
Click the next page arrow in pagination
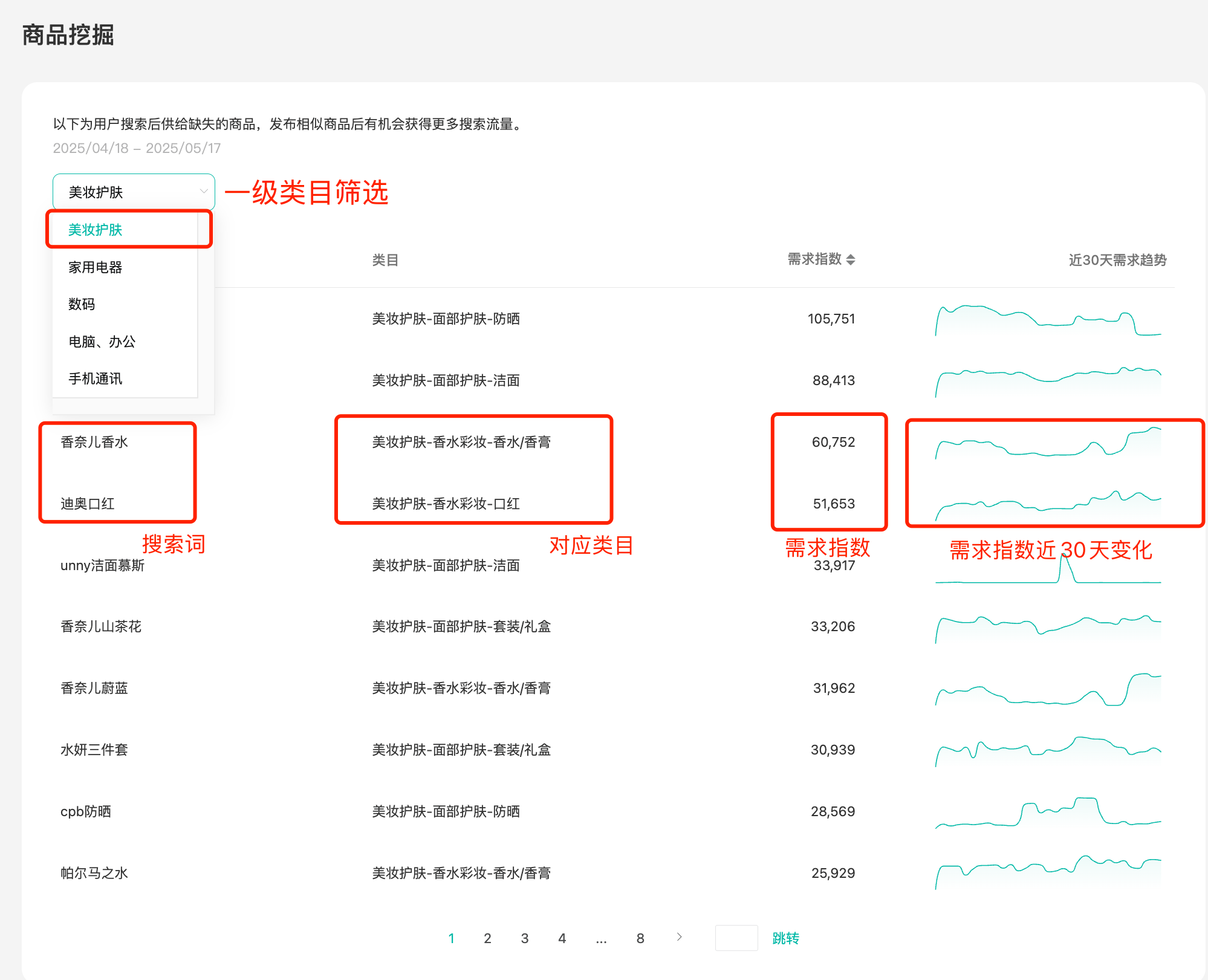pos(679,937)
